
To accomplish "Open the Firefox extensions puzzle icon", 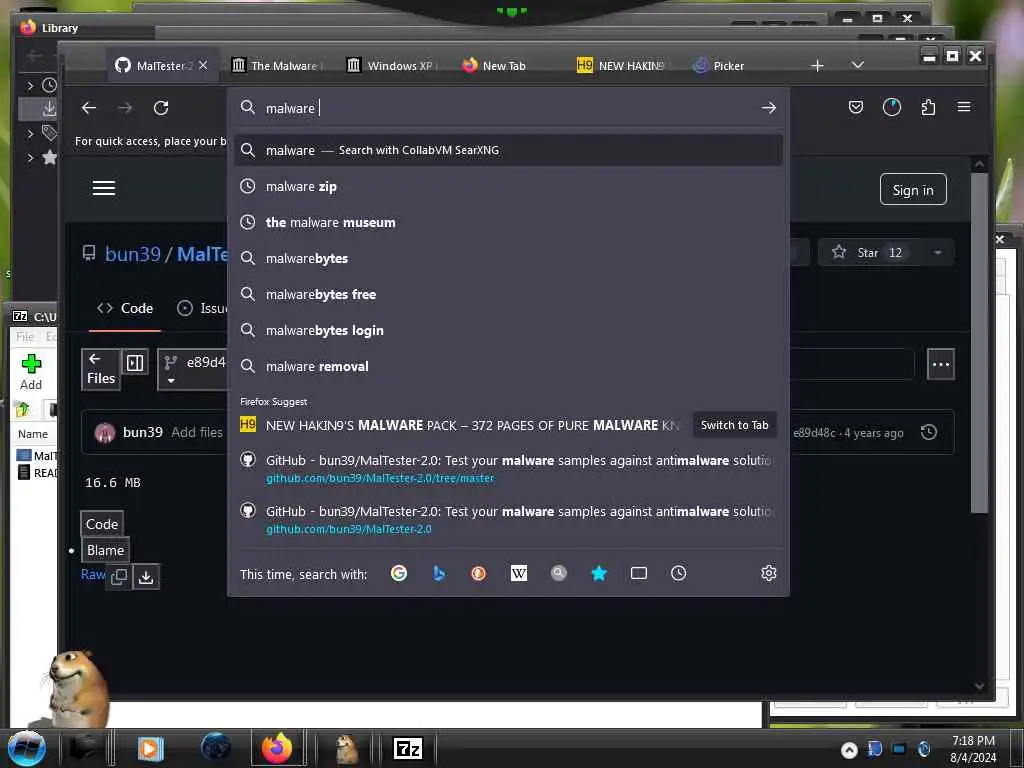I will tap(928, 107).
